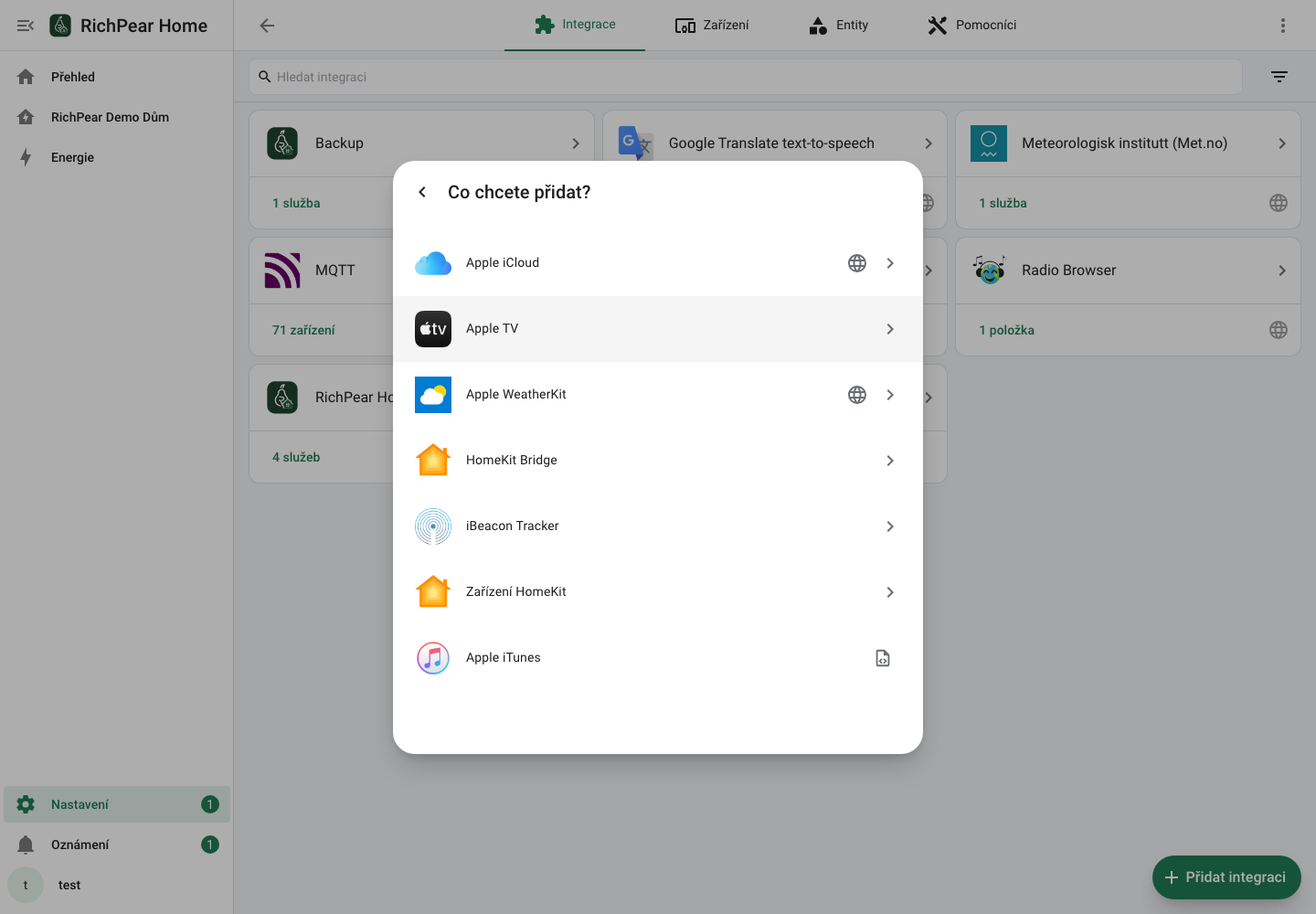Click the Přidat integraci button

pyautogui.click(x=1226, y=877)
